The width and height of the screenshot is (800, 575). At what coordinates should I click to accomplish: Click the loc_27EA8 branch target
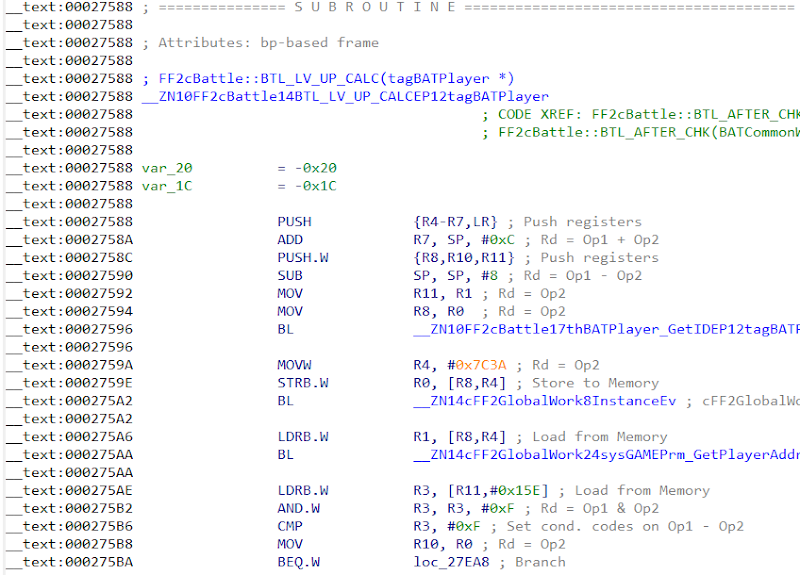pyautogui.click(x=455, y=562)
